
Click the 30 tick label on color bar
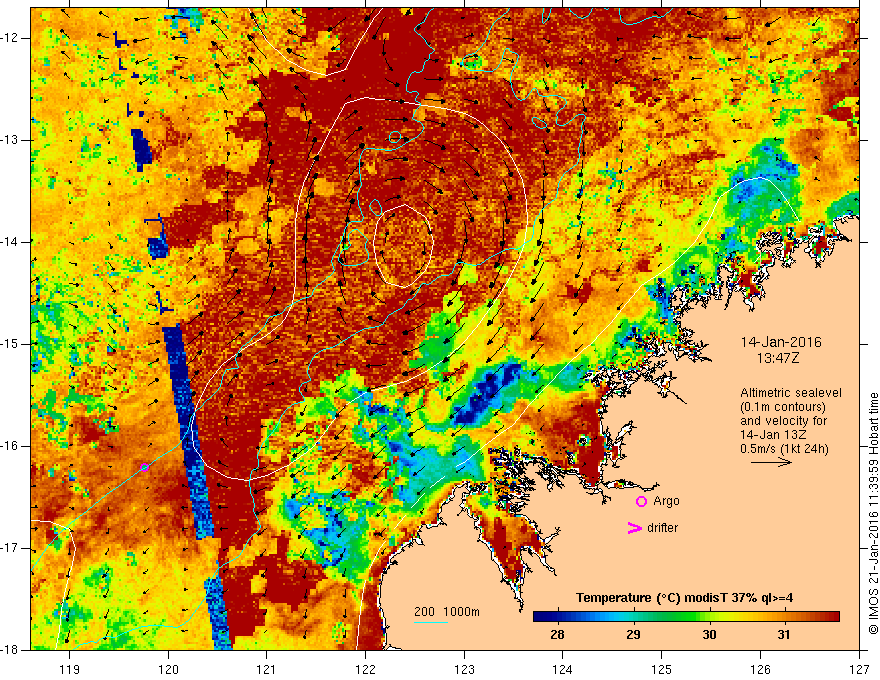(709, 635)
